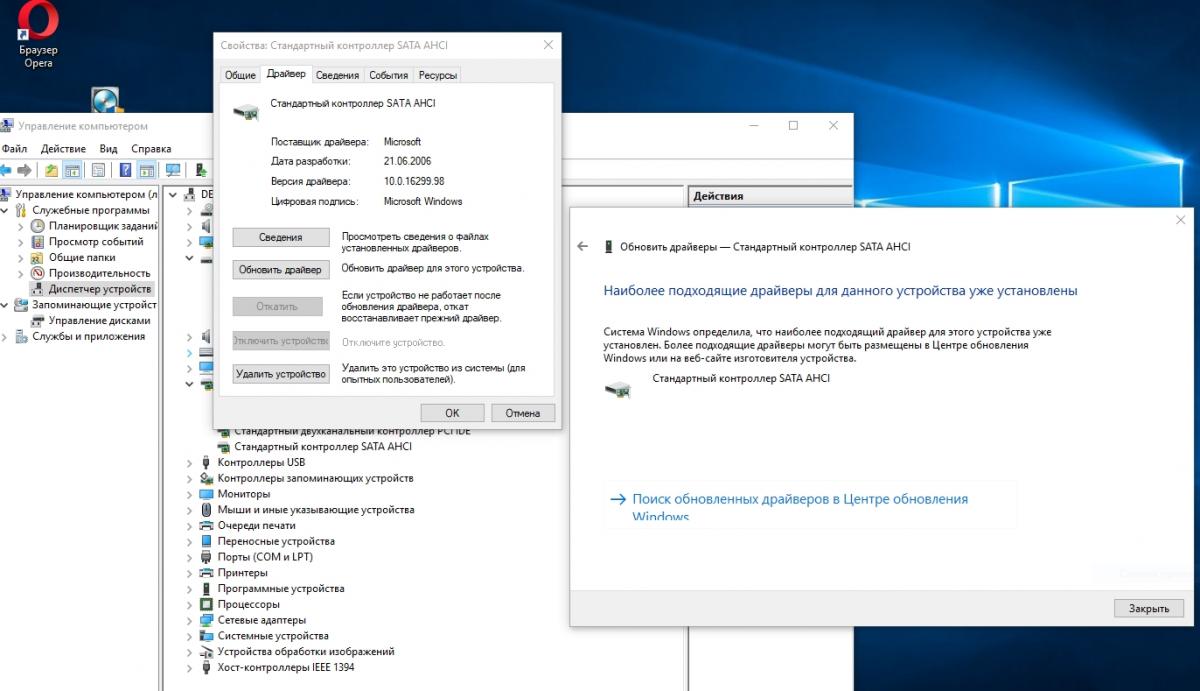1200x691 pixels.
Task: Click the Shared Folders icon in tree
Action: [39, 257]
